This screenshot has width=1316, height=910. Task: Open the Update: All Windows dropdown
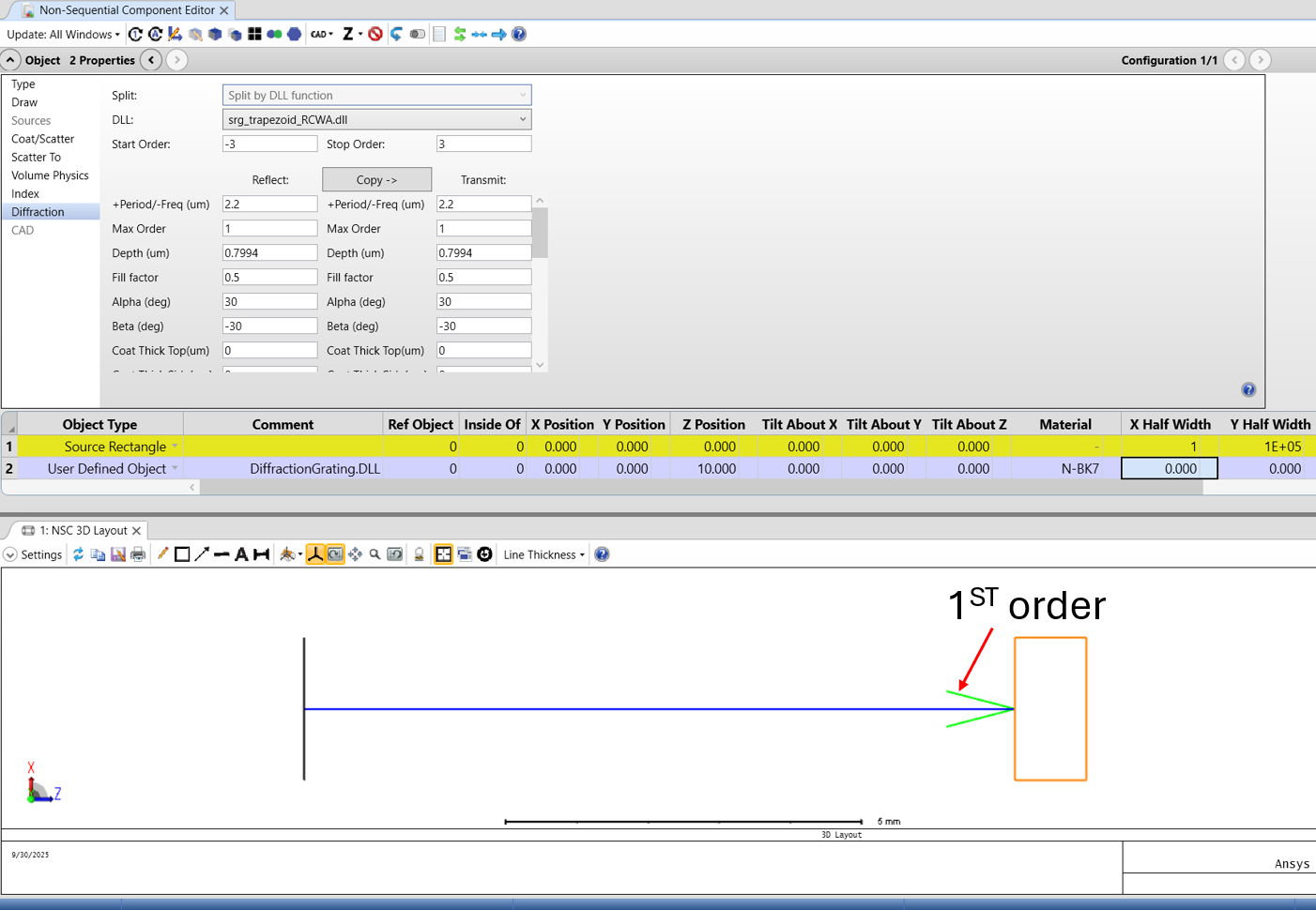63,35
